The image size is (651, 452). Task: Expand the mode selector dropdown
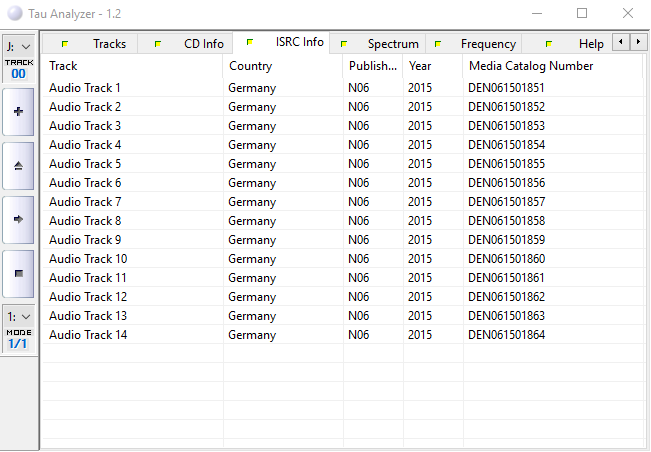coord(18,316)
